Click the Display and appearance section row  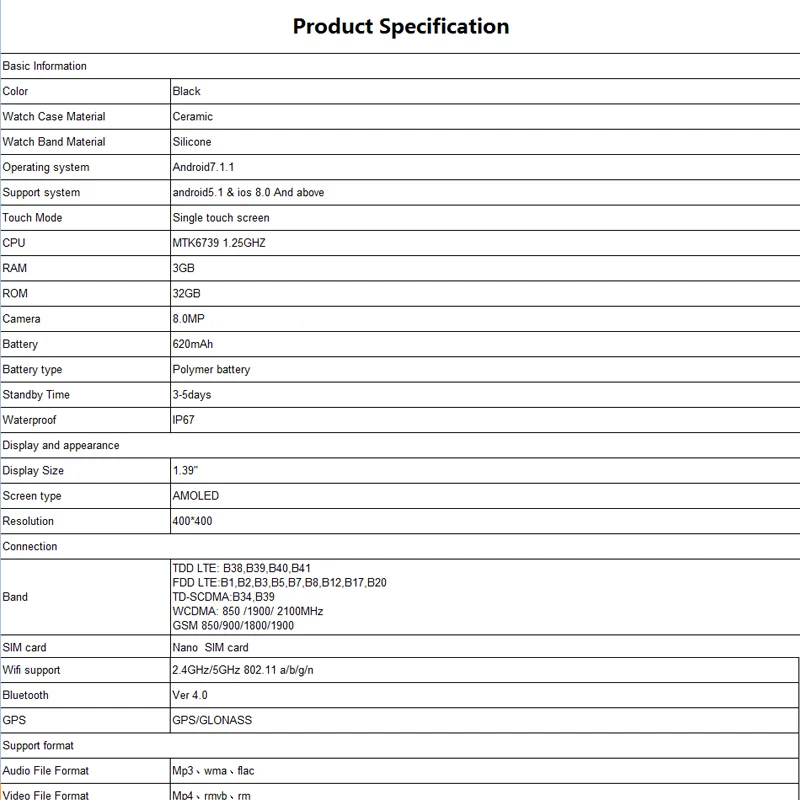(x=400, y=445)
